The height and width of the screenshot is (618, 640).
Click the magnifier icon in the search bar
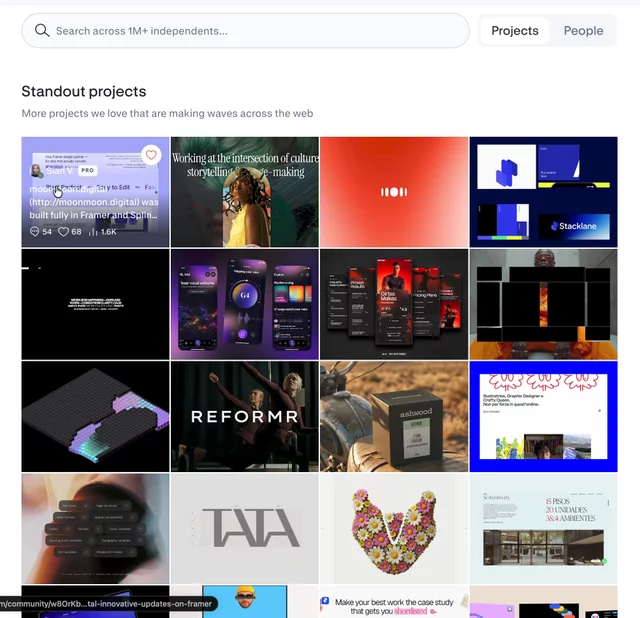(42, 31)
